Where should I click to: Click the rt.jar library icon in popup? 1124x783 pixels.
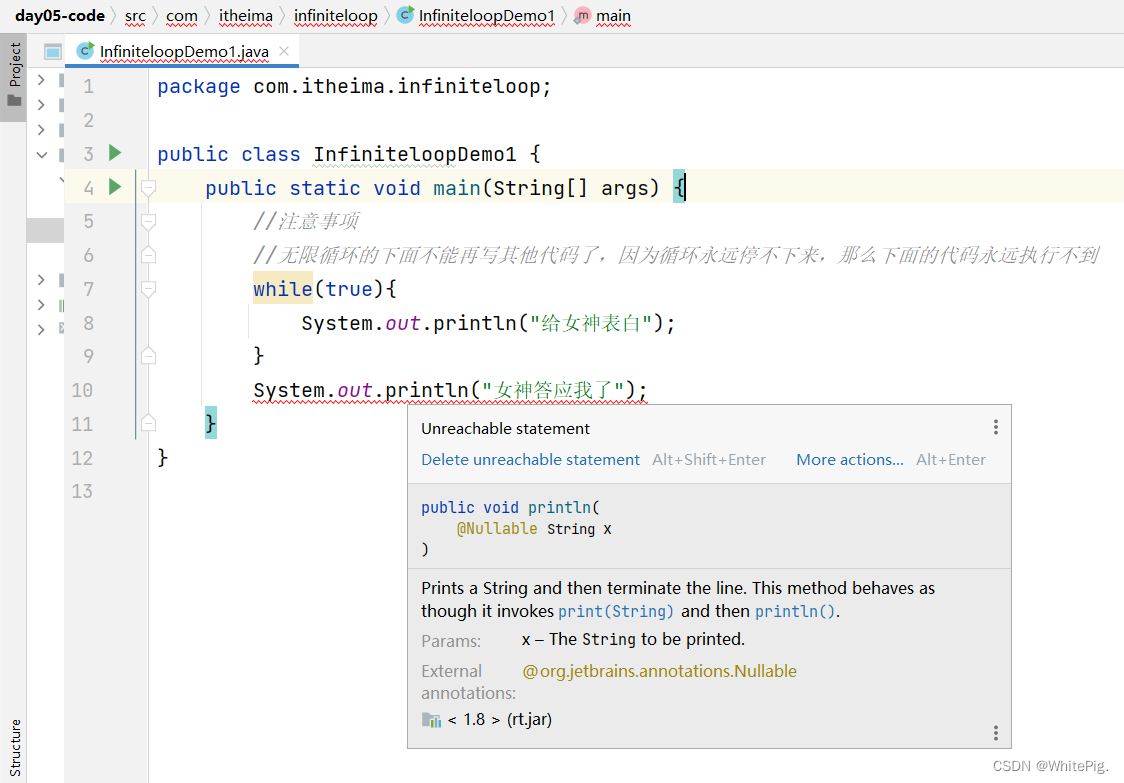(x=431, y=719)
